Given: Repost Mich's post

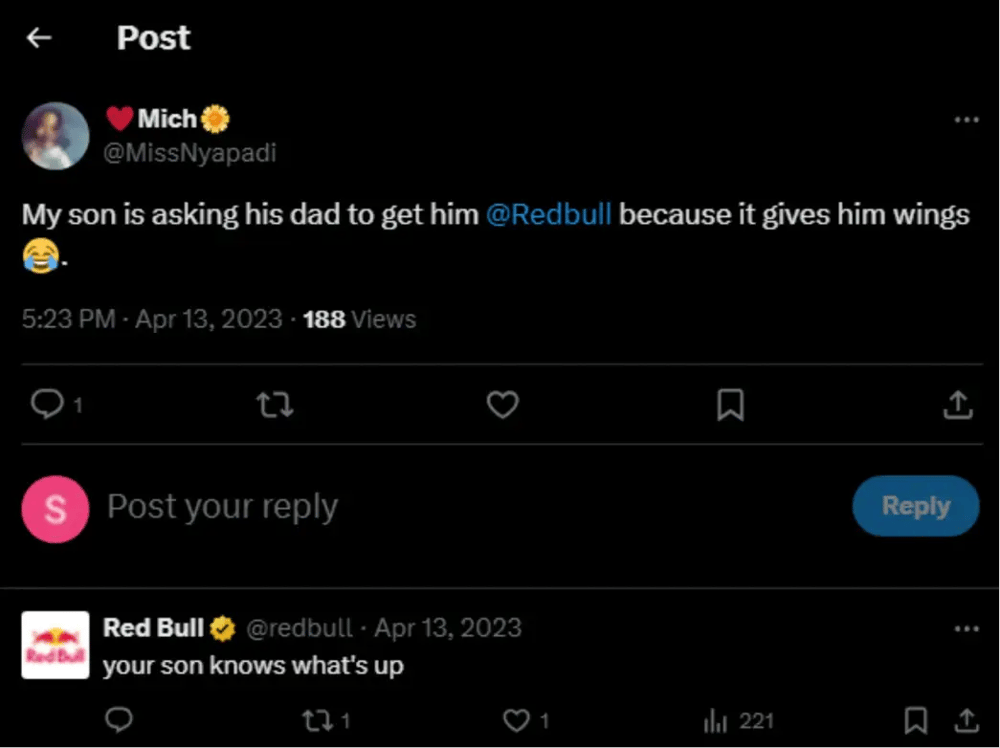Looking at the screenshot, I should [274, 404].
